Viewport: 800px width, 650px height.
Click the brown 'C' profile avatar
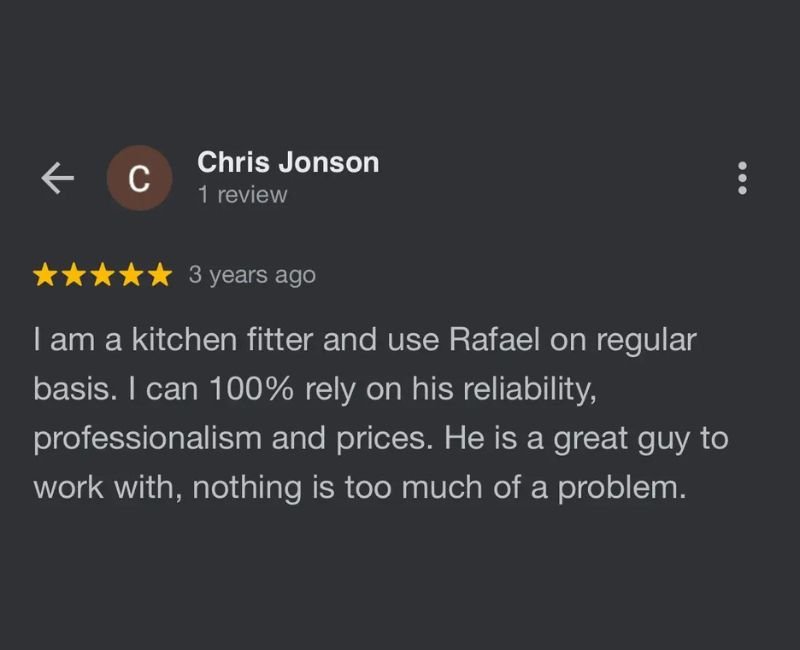[140, 178]
